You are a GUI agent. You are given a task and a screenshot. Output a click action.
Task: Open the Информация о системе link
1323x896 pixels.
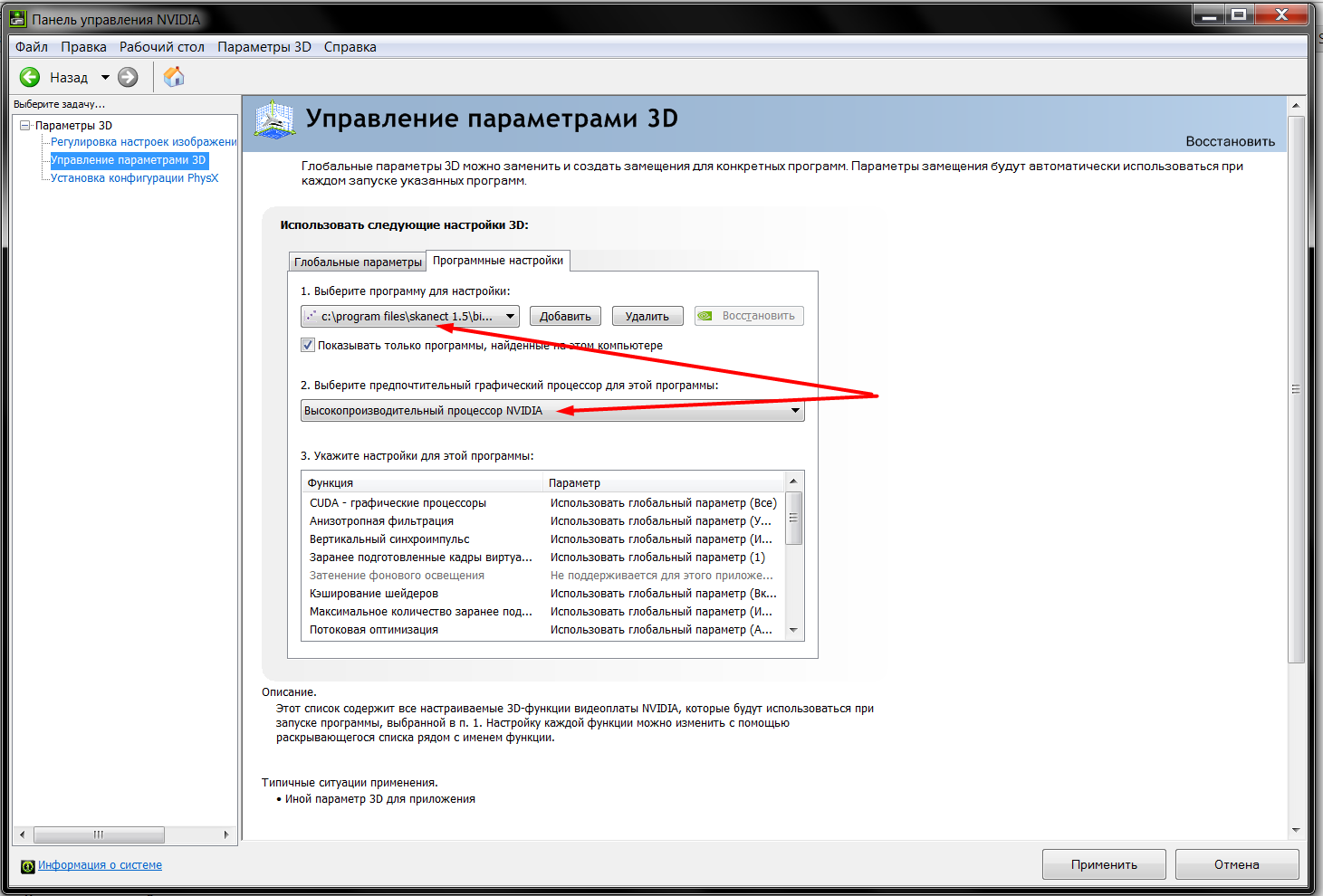[100, 865]
